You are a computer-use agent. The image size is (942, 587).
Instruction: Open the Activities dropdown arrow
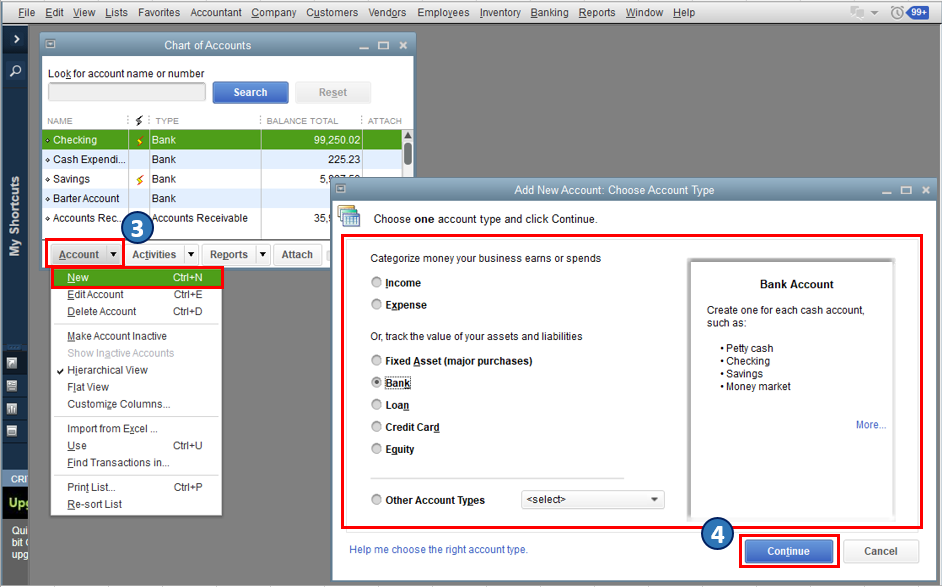191,255
